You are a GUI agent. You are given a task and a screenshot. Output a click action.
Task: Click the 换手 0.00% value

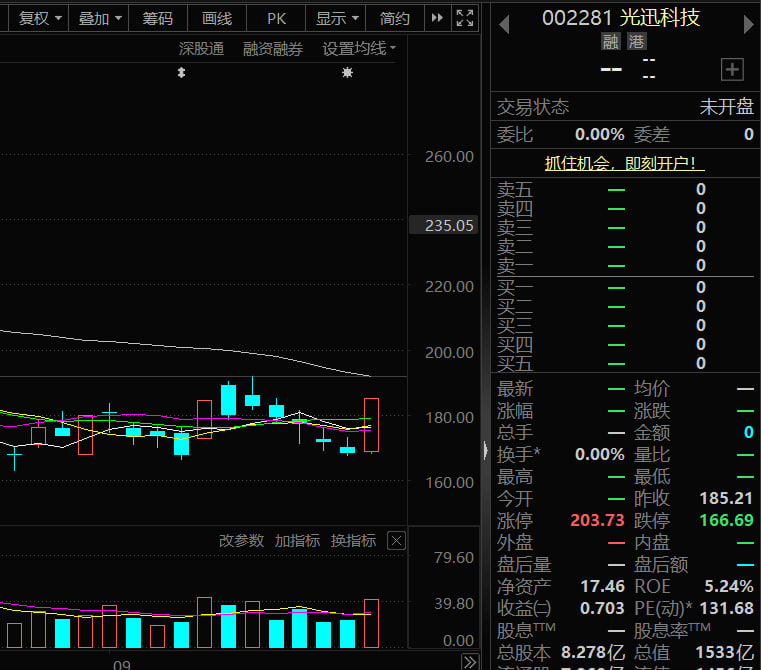[599, 454]
